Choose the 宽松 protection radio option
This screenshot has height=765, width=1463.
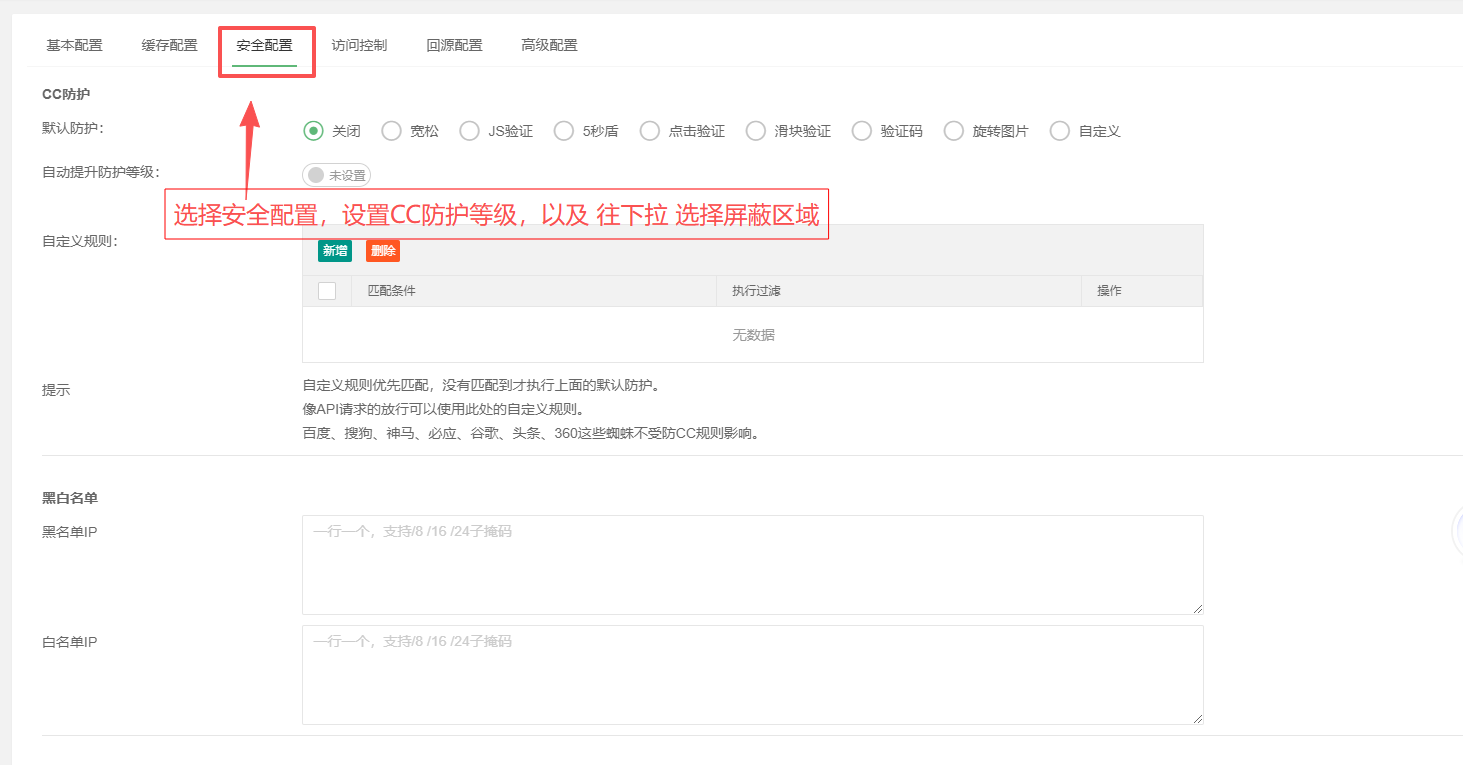392,131
